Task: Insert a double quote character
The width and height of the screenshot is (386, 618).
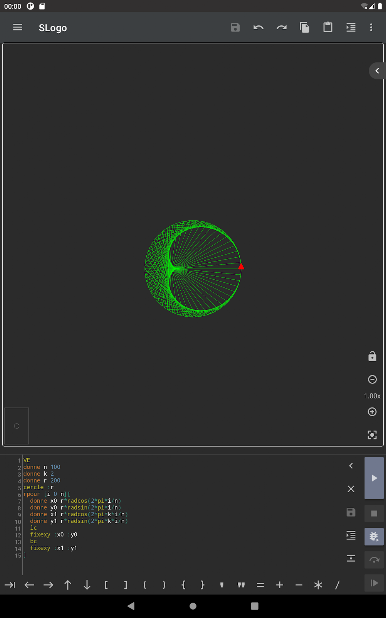Action: coord(241,585)
